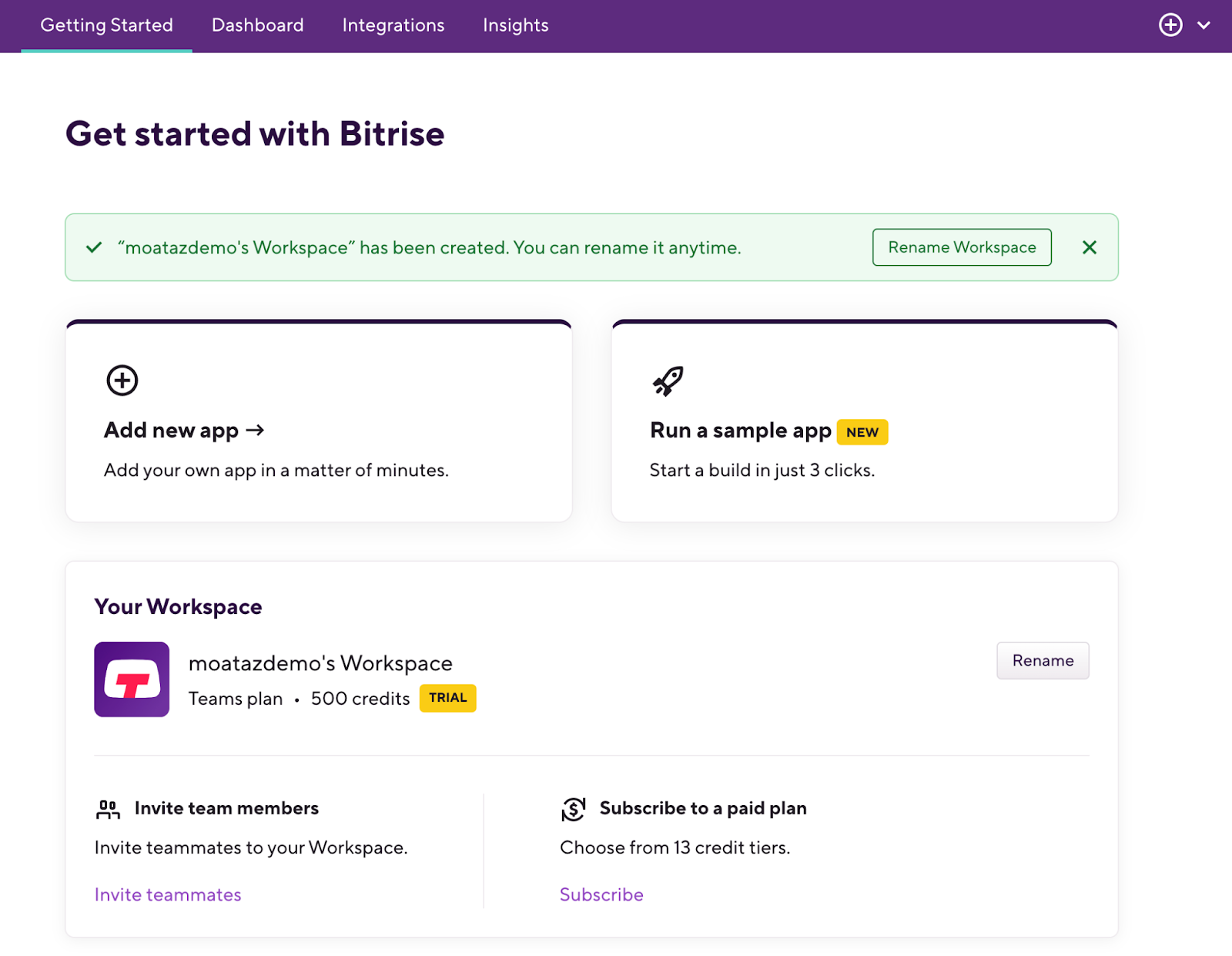Click the workspace avatar logo
The width and height of the screenshot is (1232, 956).
coord(132,679)
